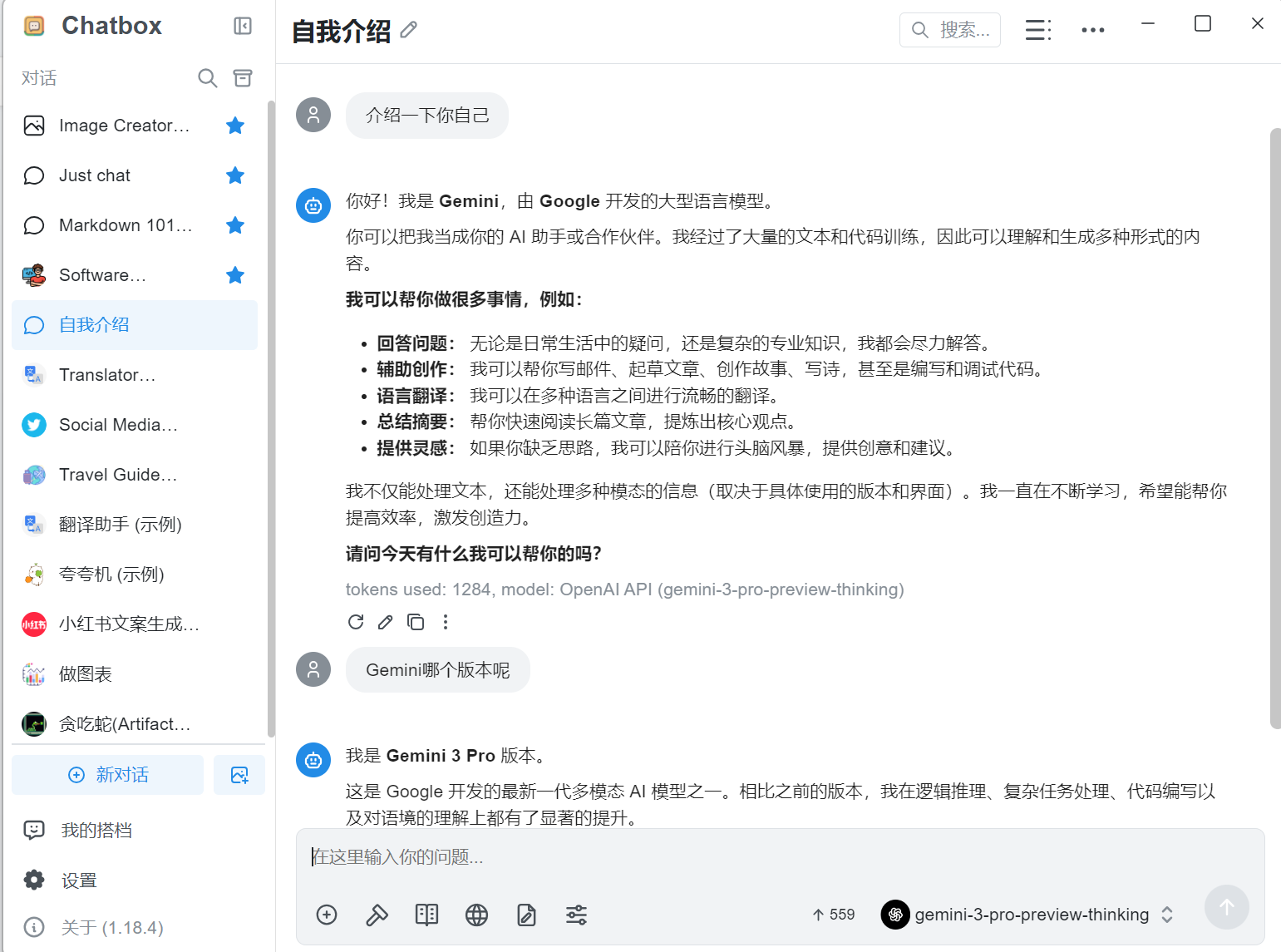Toggle web search globe icon
The width and height of the screenshot is (1281, 952).
[476, 915]
